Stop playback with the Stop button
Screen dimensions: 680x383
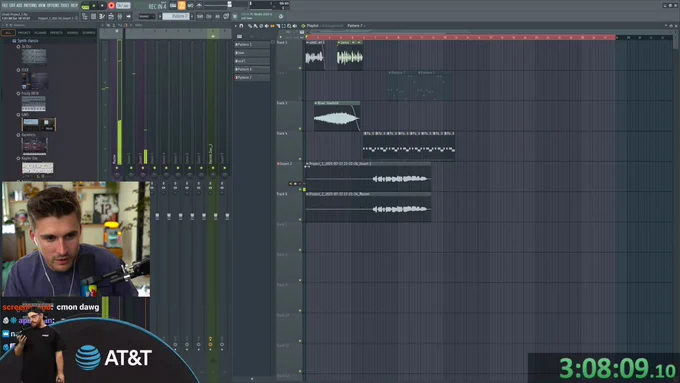(102, 6)
